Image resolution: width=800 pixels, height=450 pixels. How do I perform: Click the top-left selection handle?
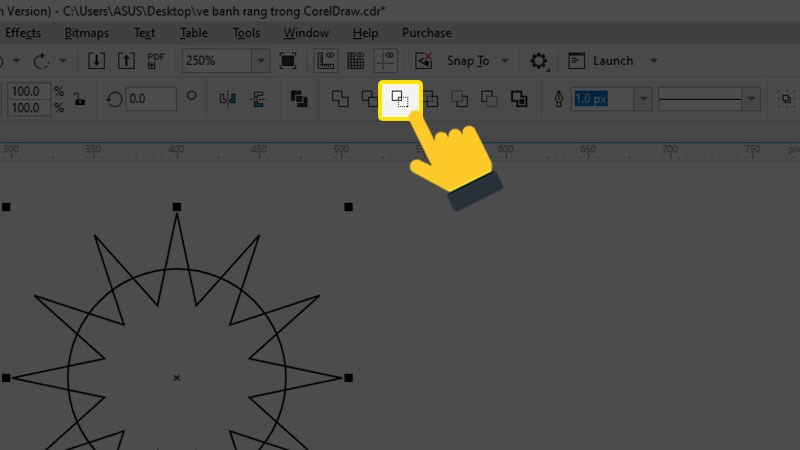pos(6,207)
